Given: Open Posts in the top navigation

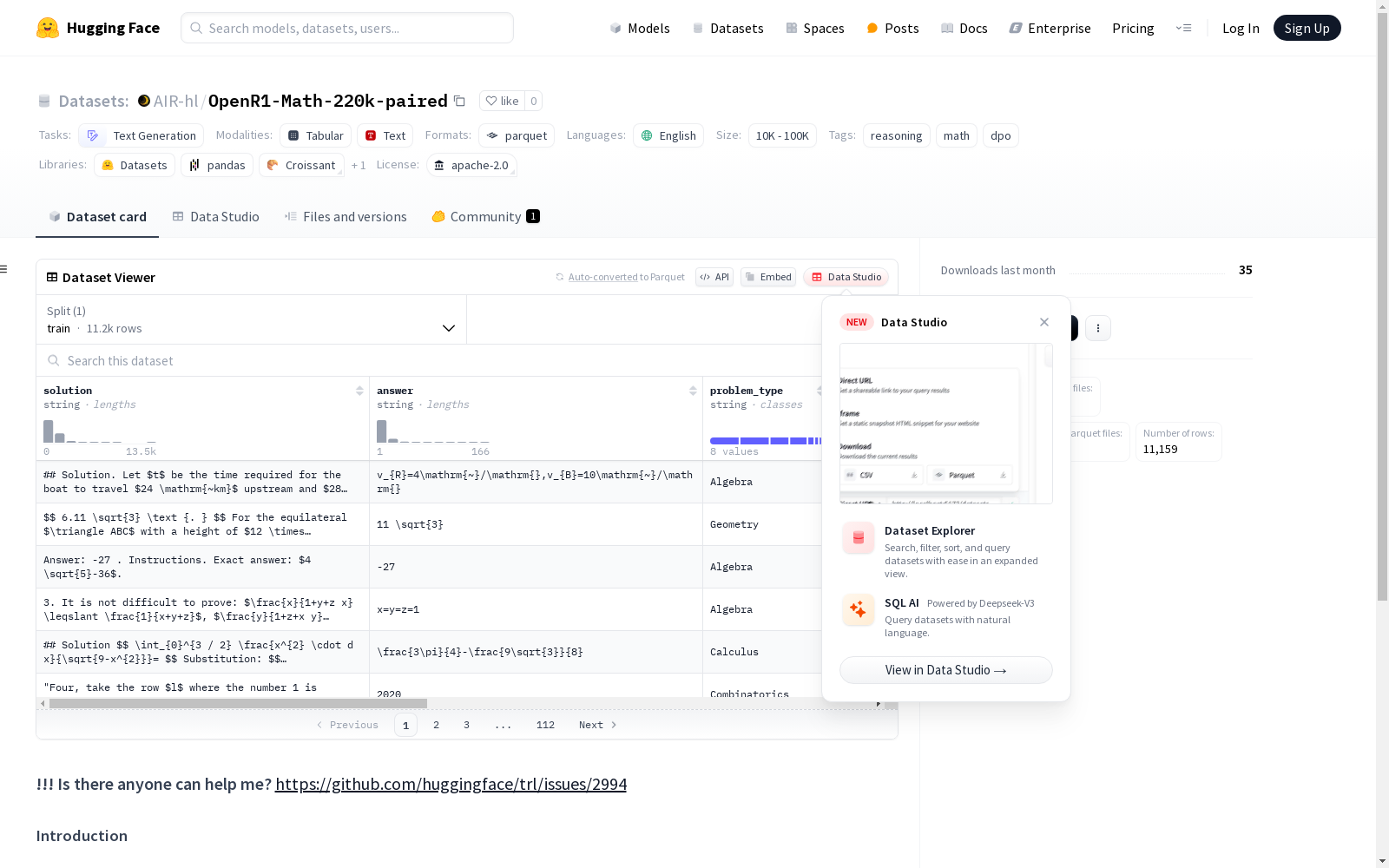Looking at the screenshot, I should coord(892,28).
